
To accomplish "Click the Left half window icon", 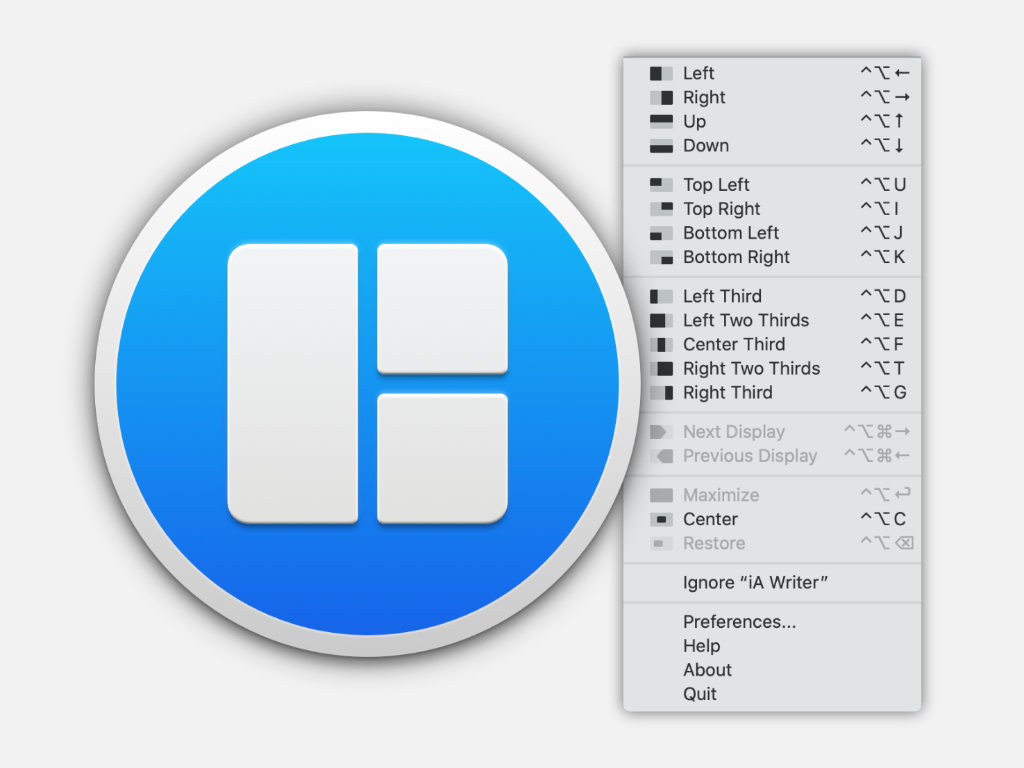I will (661, 73).
